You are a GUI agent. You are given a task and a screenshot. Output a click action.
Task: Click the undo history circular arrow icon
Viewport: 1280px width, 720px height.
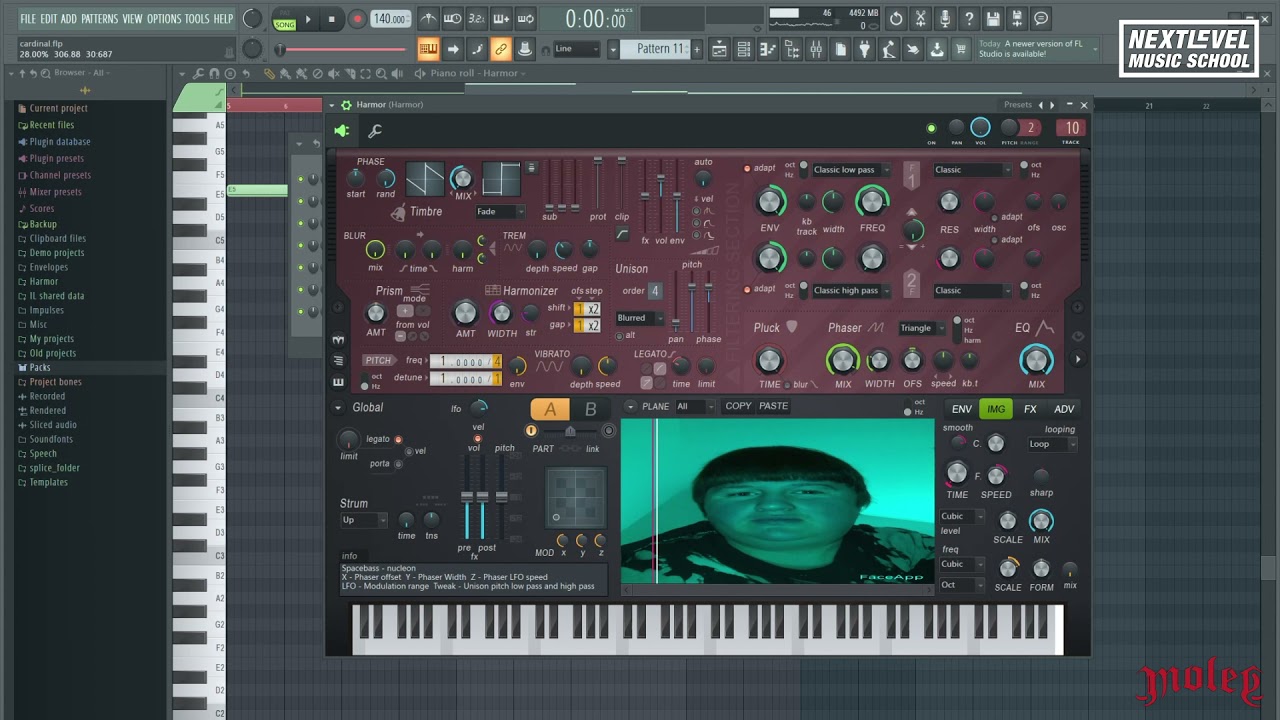[x=897, y=19]
